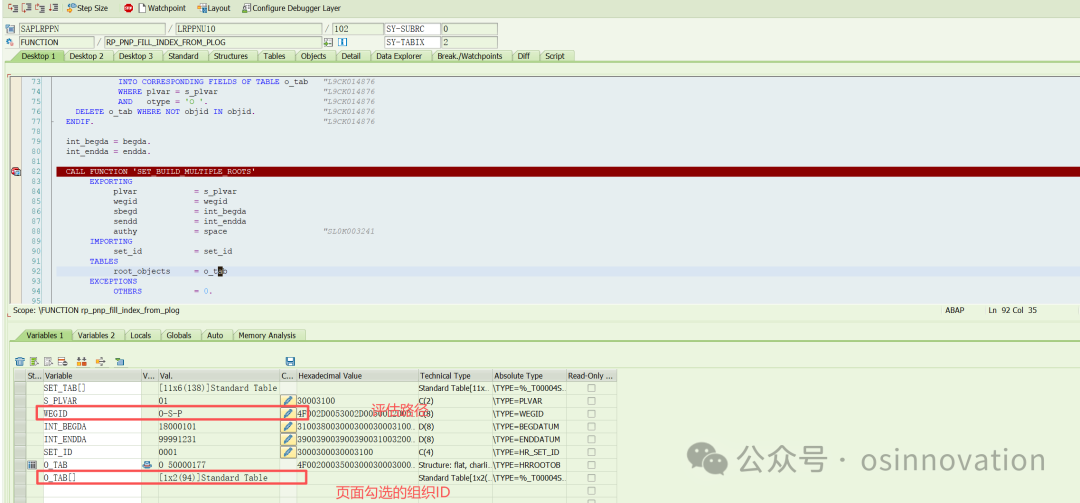Click the Return step-out icon

(40, 8)
